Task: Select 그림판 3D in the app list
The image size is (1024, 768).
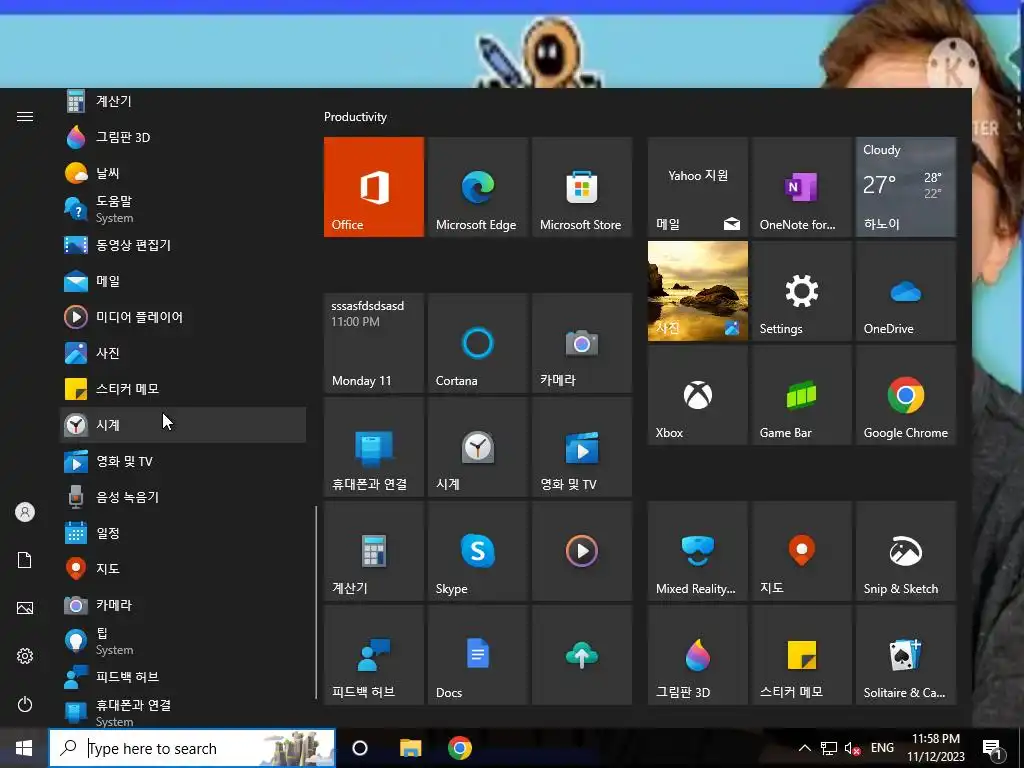Action: click(183, 137)
